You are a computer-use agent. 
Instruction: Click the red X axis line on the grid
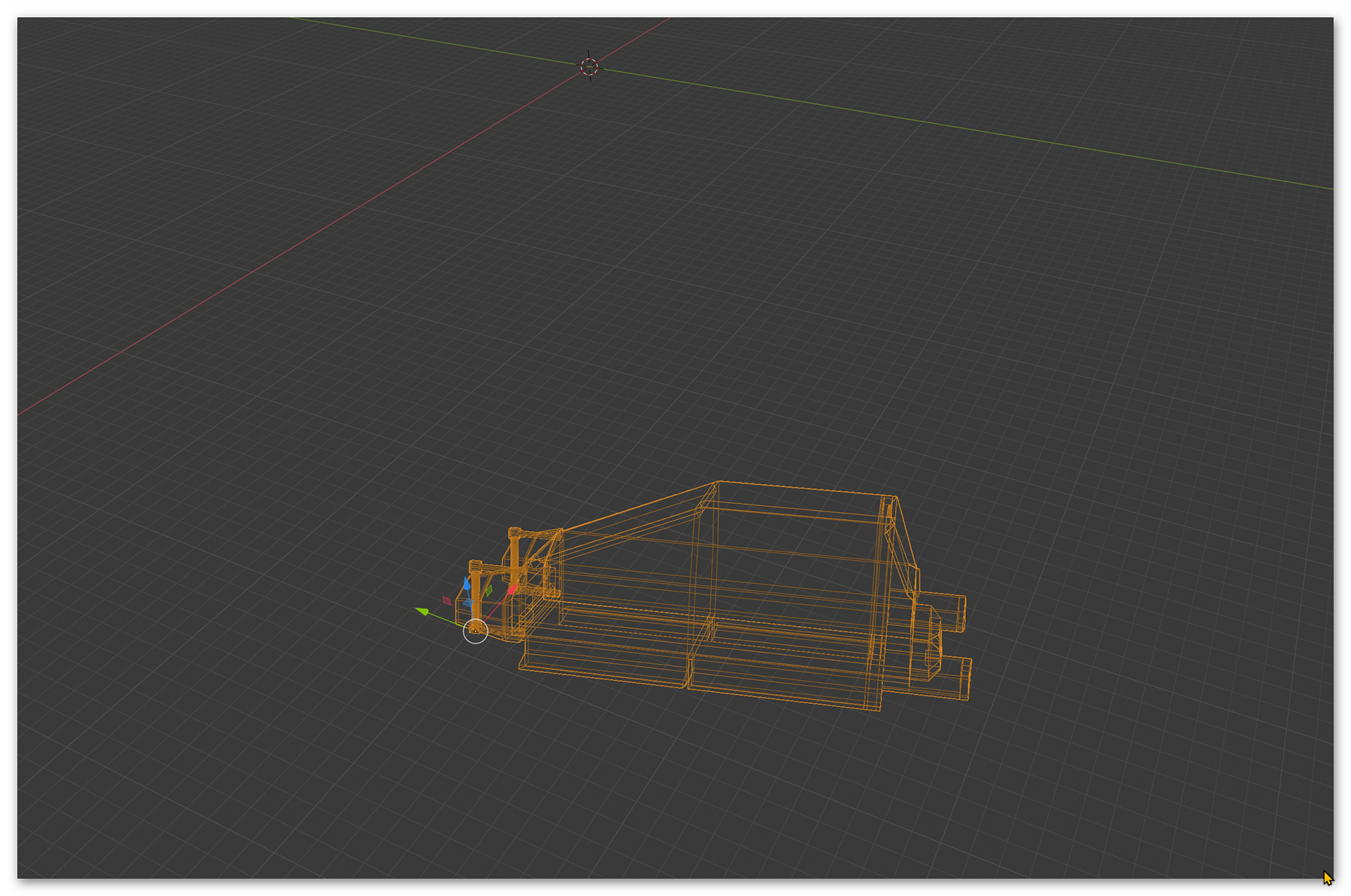pos(281,256)
